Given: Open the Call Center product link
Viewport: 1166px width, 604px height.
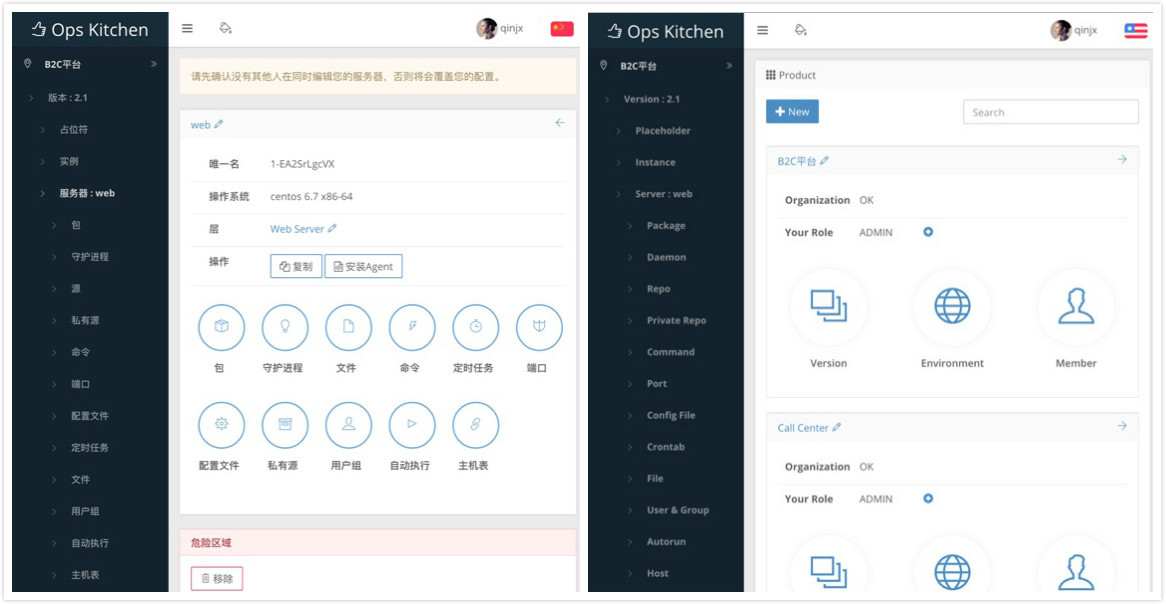Looking at the screenshot, I should point(803,428).
